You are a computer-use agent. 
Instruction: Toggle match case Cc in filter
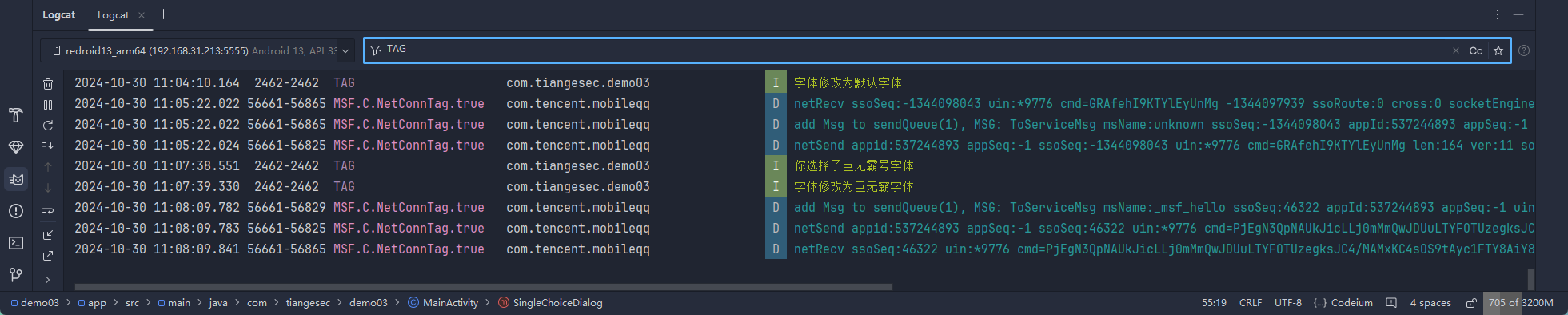point(1476,50)
